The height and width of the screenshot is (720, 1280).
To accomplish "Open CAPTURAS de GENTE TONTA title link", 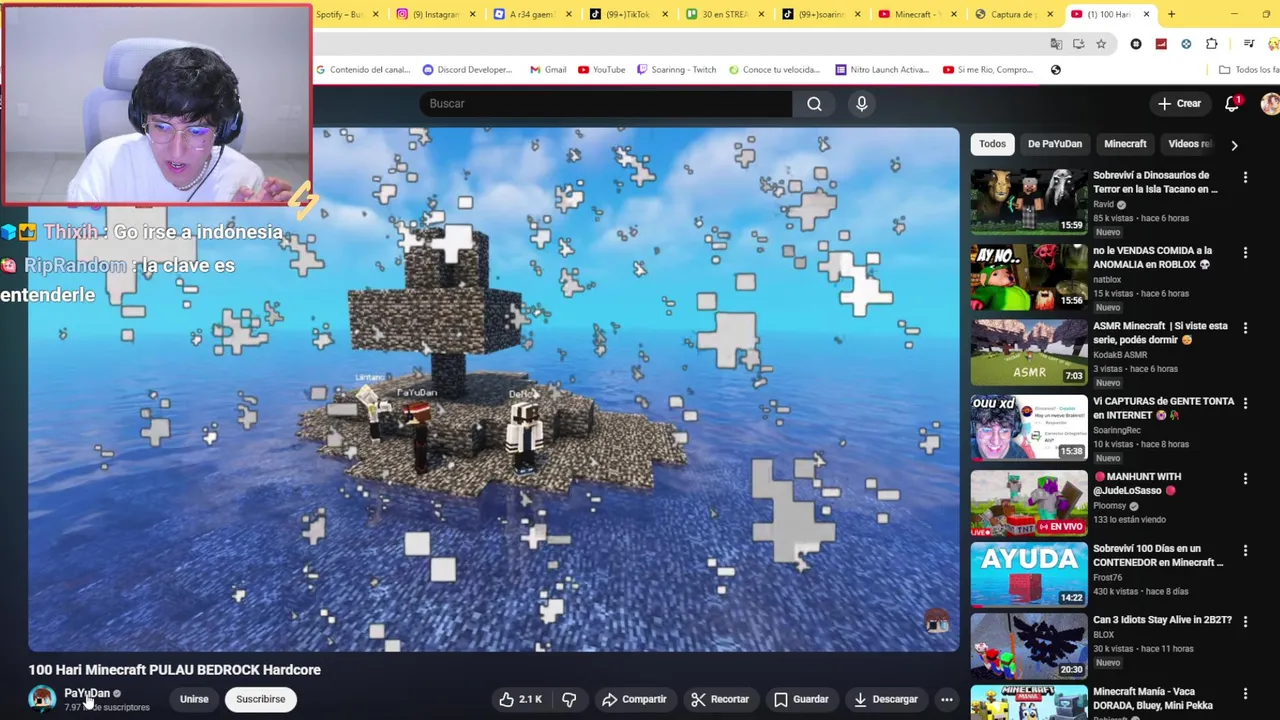I will point(1163,408).
